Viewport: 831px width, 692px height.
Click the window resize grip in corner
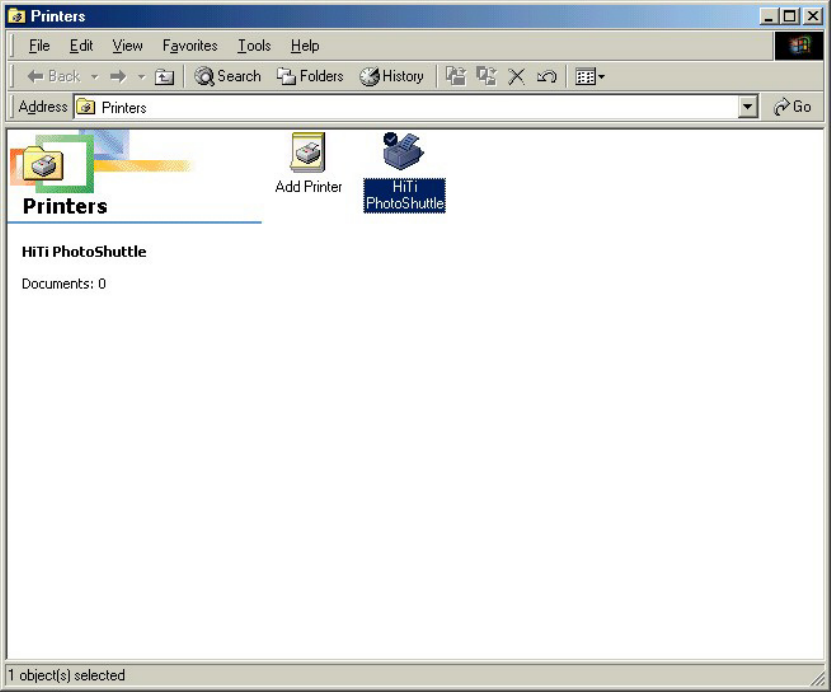(818, 678)
